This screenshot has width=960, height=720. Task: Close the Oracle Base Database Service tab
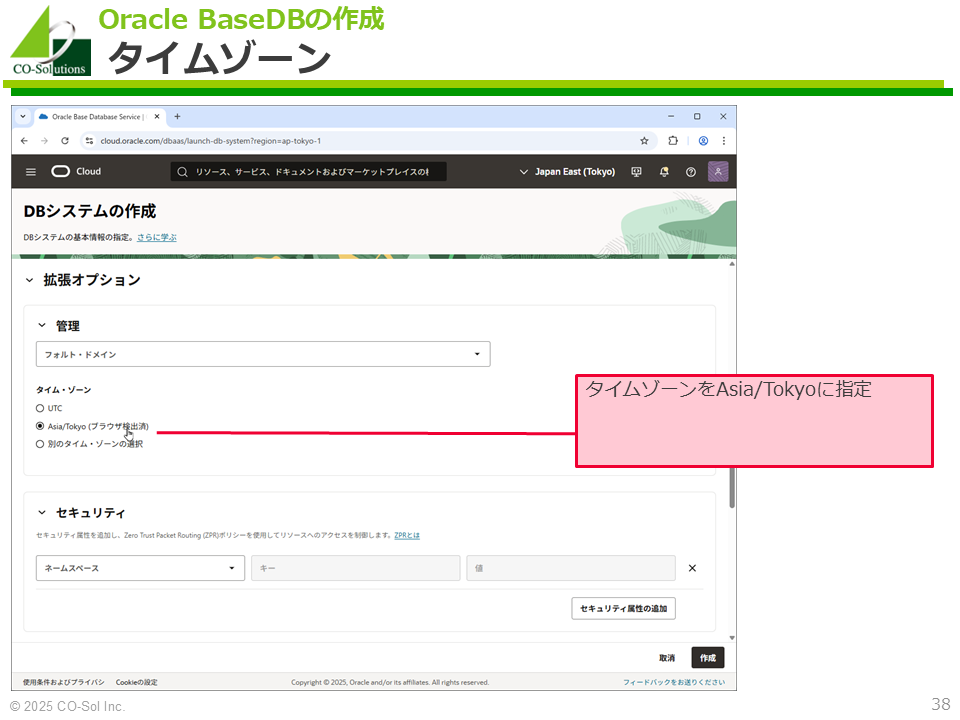click(157, 116)
